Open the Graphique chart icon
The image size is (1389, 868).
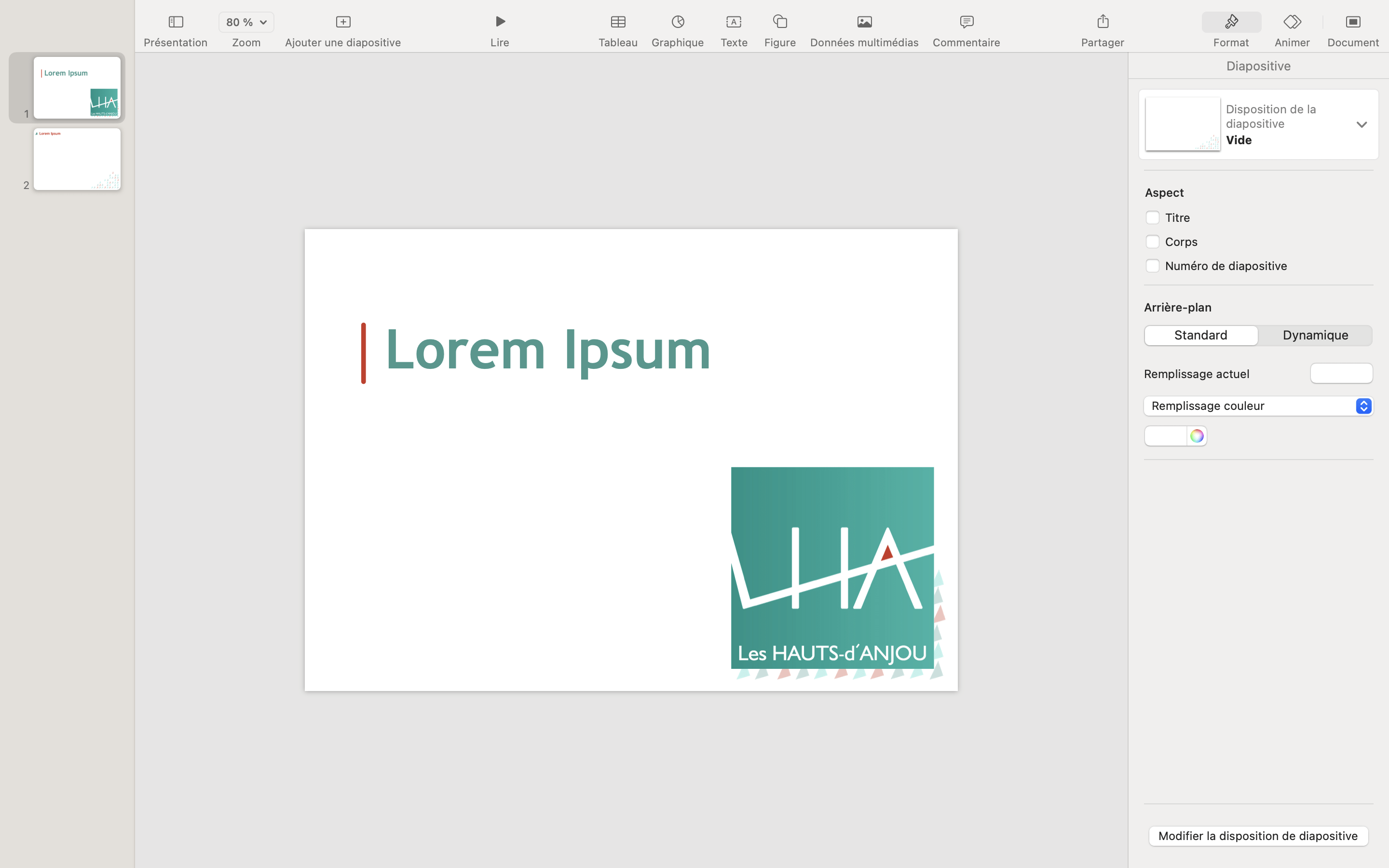click(677, 22)
